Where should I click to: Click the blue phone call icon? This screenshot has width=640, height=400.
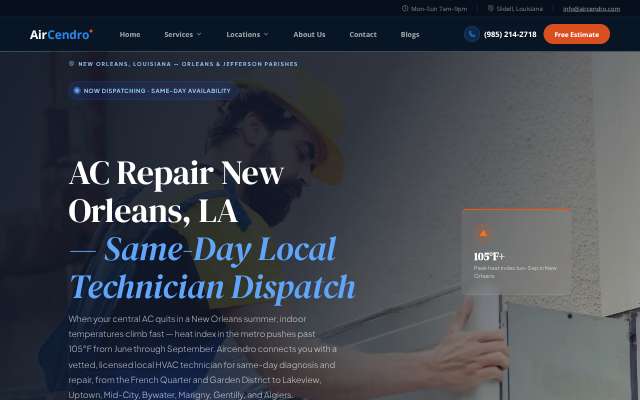471,34
